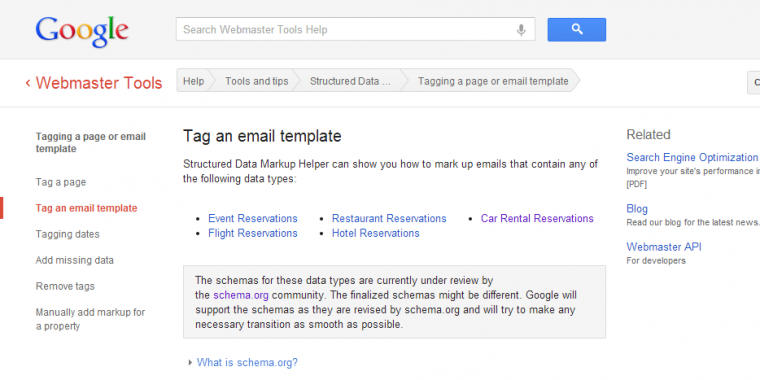760x380 pixels.
Task: Click the Google logo
Action: [x=82, y=32]
